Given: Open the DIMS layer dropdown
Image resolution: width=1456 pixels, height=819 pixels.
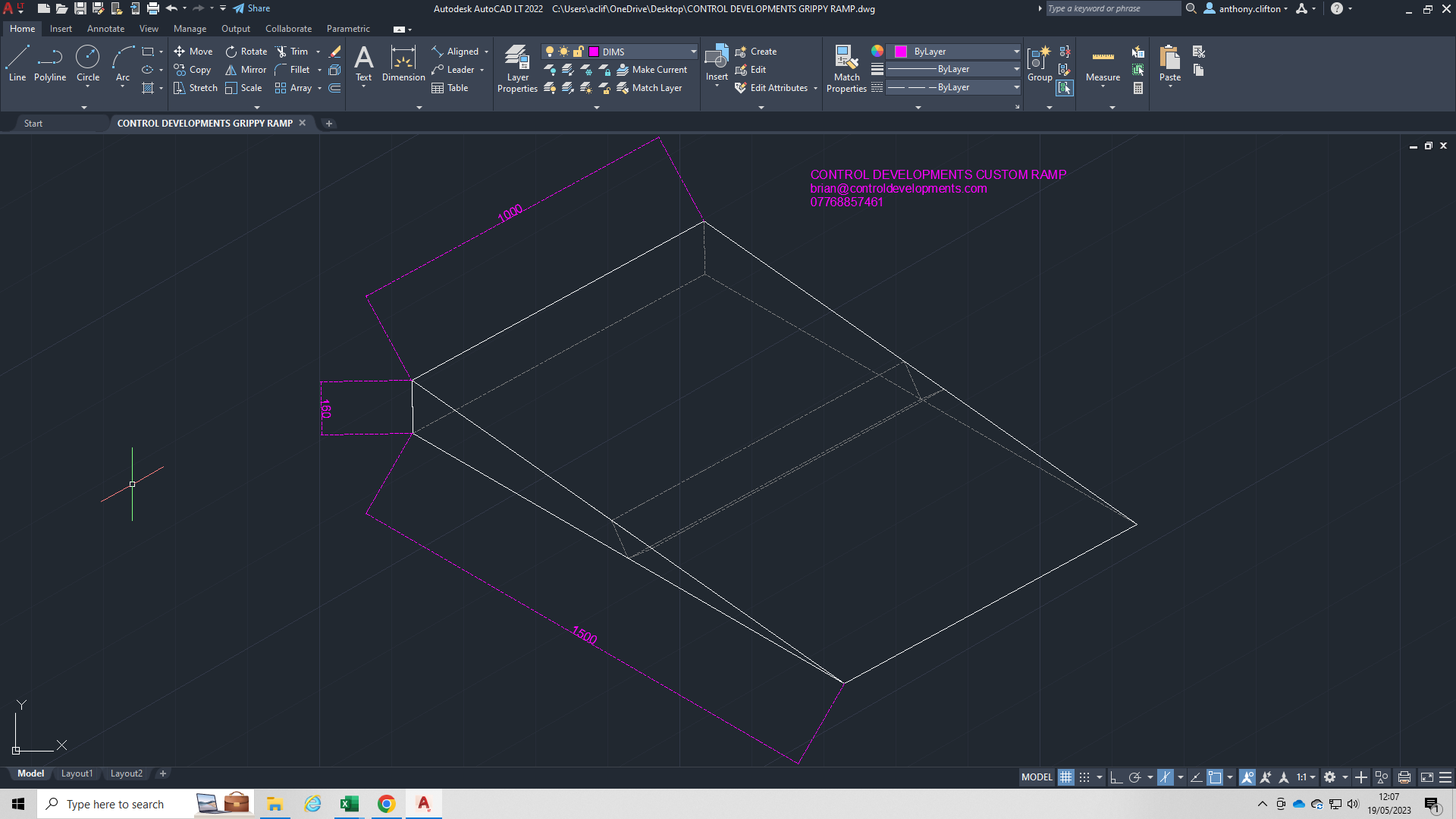Looking at the screenshot, I should click(693, 52).
